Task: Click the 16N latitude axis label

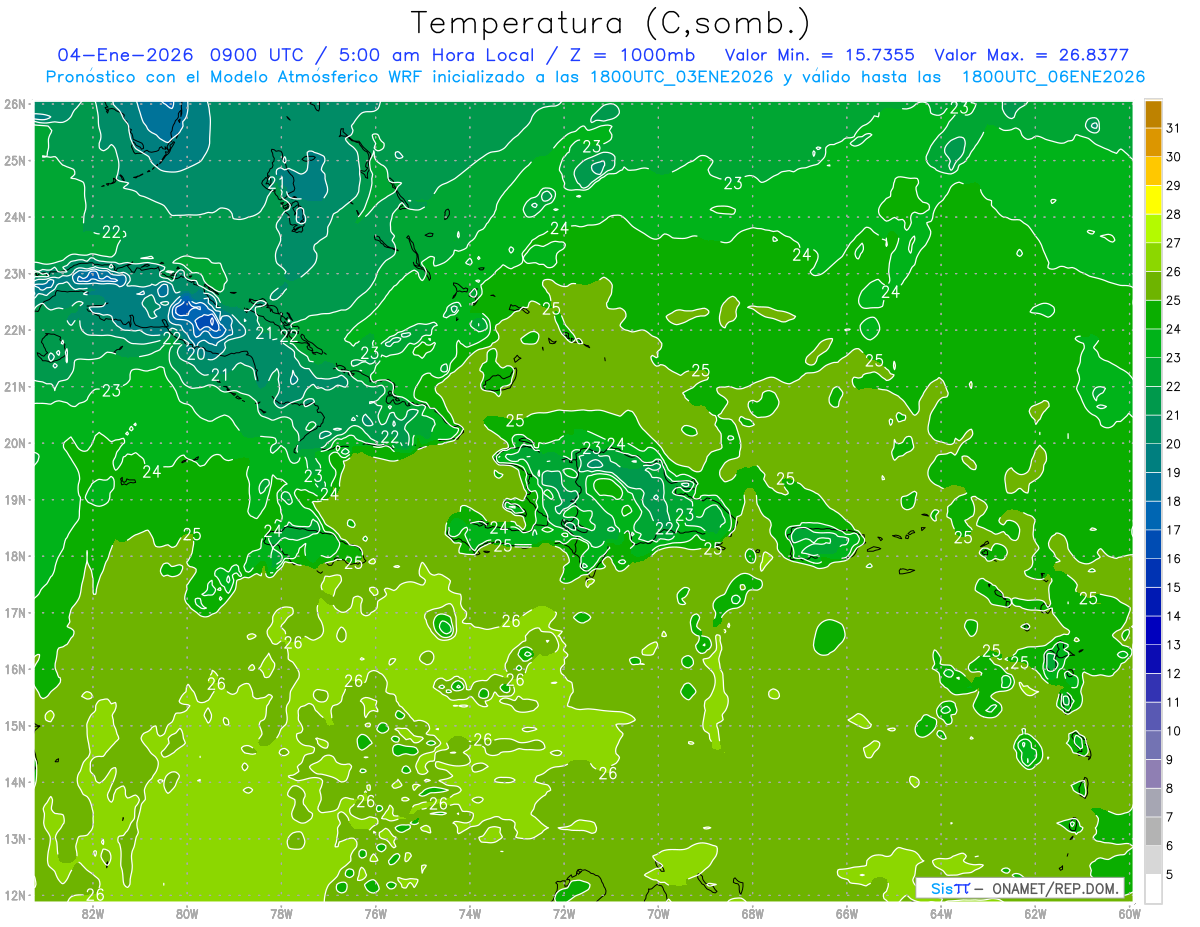Action: point(15,669)
